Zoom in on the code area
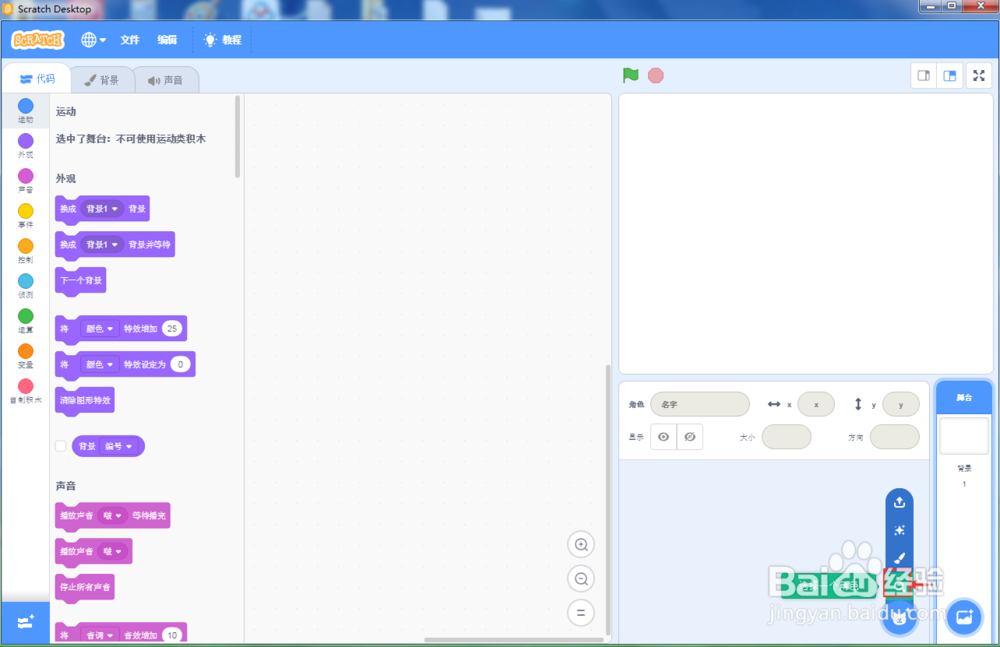Screen dimensions: 1000x647 [581, 544]
